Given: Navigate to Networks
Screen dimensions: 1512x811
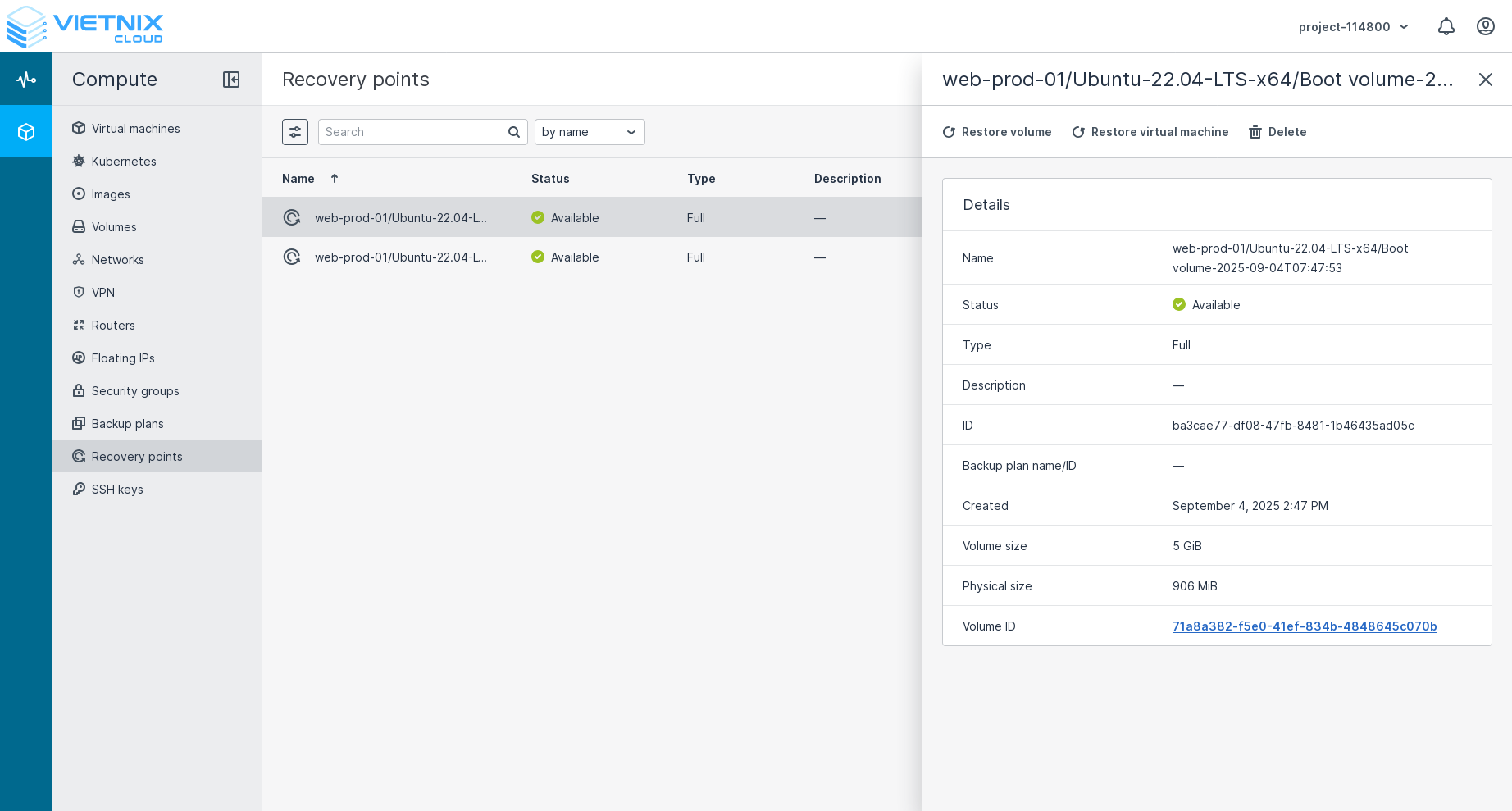Looking at the screenshot, I should tap(117, 260).
